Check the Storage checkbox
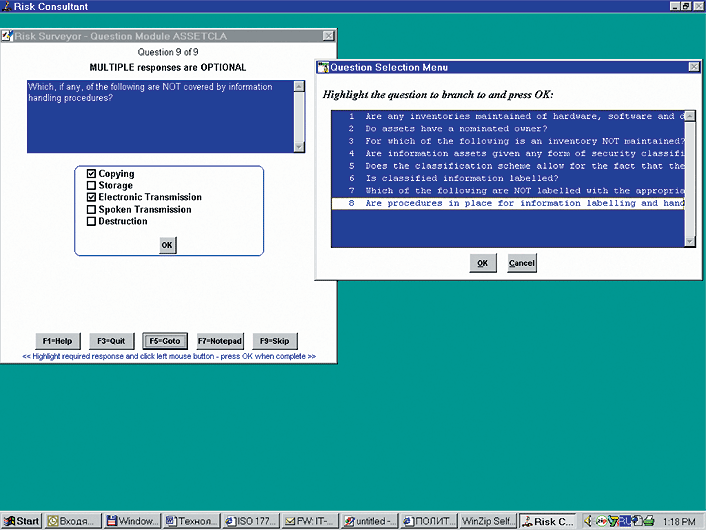The width and height of the screenshot is (706, 530). tap(92, 185)
